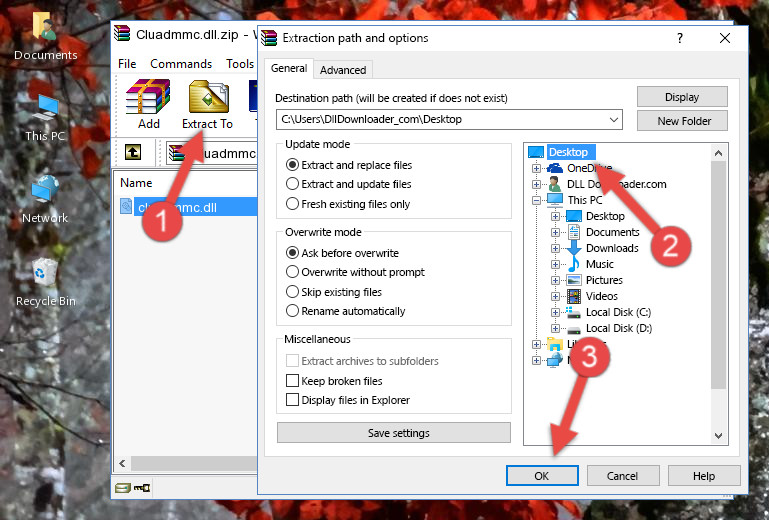769x520 pixels.
Task: Select the Pictures icon in folder tree
Action: pos(573,280)
